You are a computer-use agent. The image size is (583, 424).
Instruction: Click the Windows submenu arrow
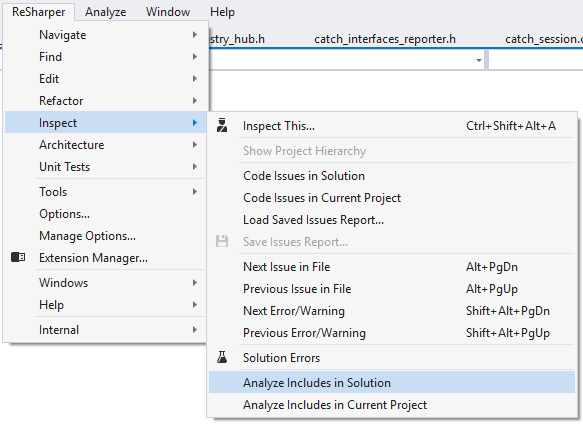194,283
